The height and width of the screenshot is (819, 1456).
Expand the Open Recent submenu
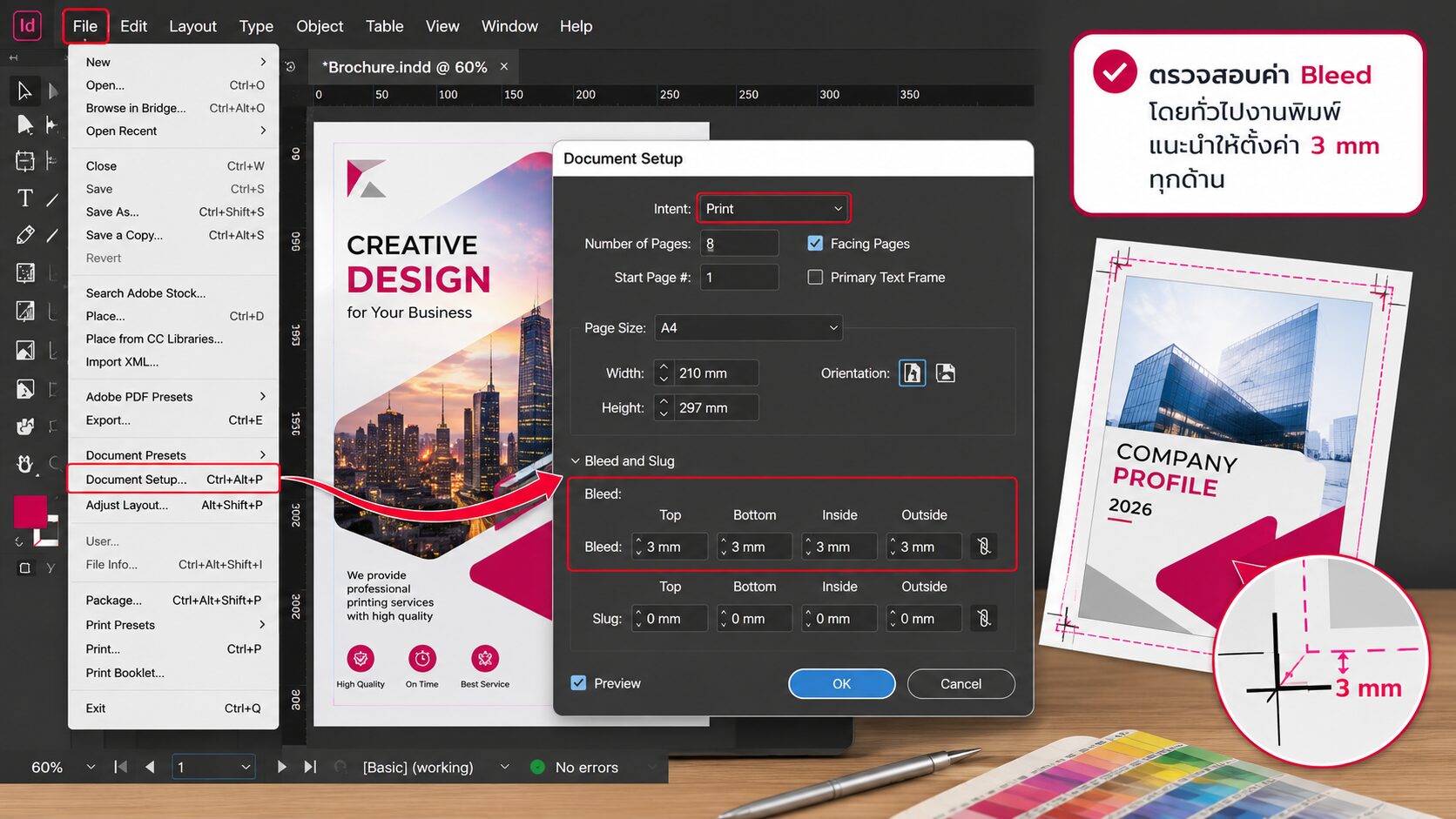175,131
